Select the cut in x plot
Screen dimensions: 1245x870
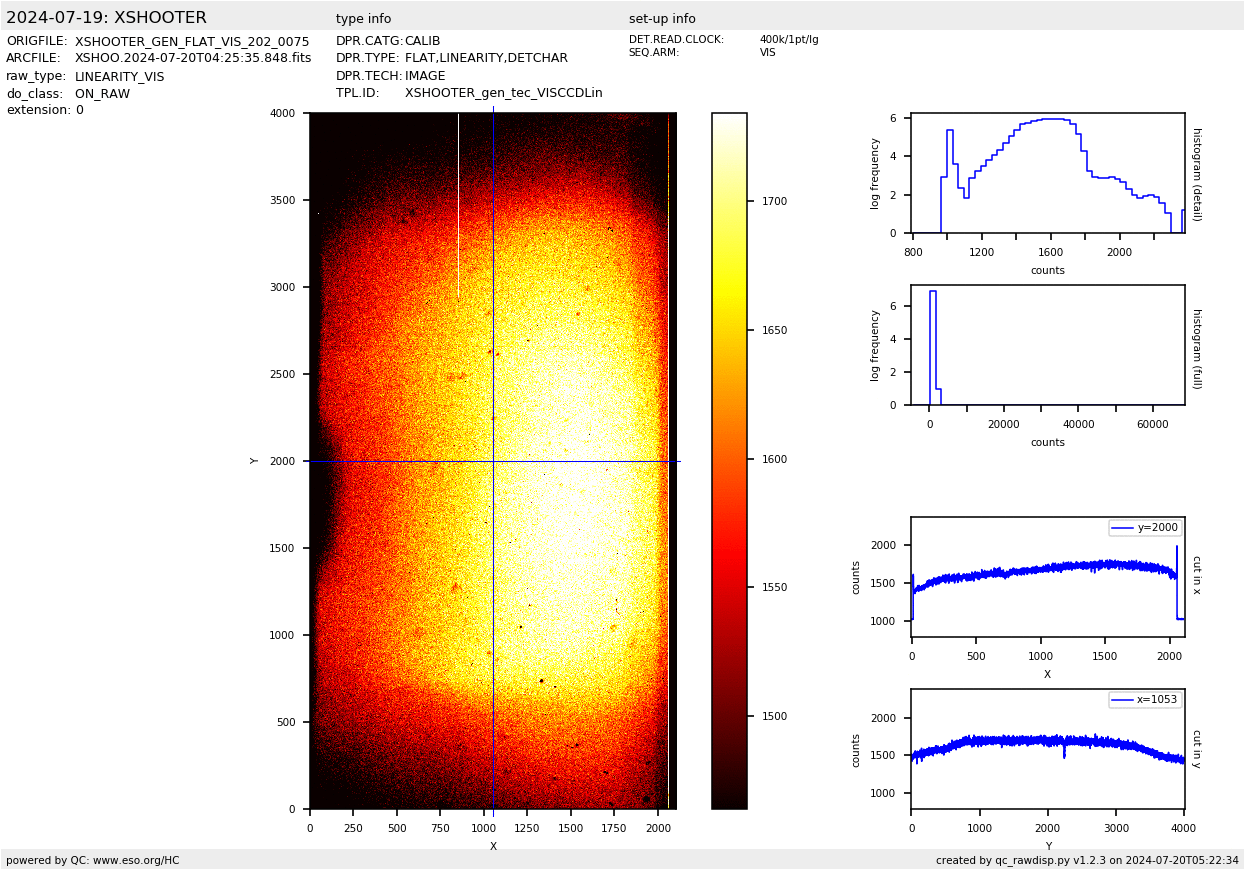pos(1047,577)
